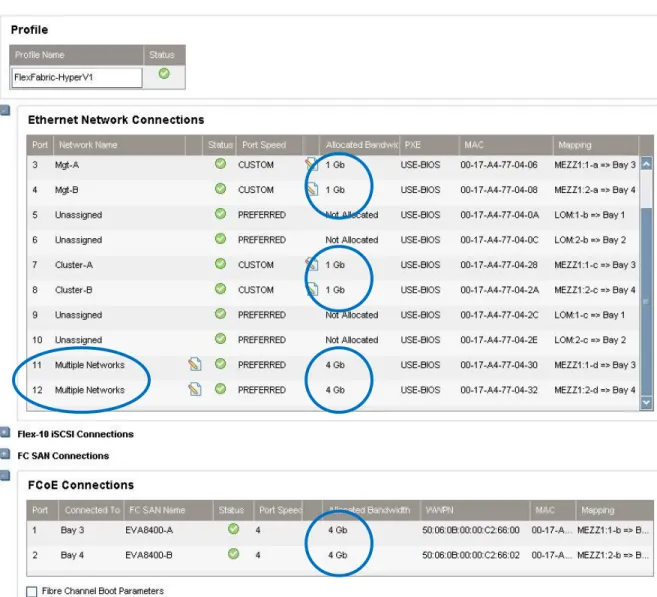
Task: Click Bay 4 in FCoE Connected To column
Action: coord(72,556)
